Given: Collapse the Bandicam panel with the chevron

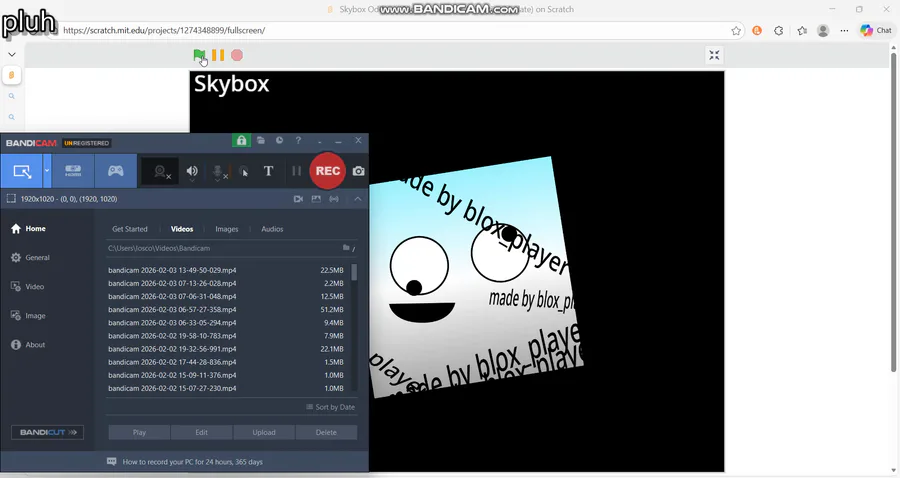Looking at the screenshot, I should [x=358, y=199].
